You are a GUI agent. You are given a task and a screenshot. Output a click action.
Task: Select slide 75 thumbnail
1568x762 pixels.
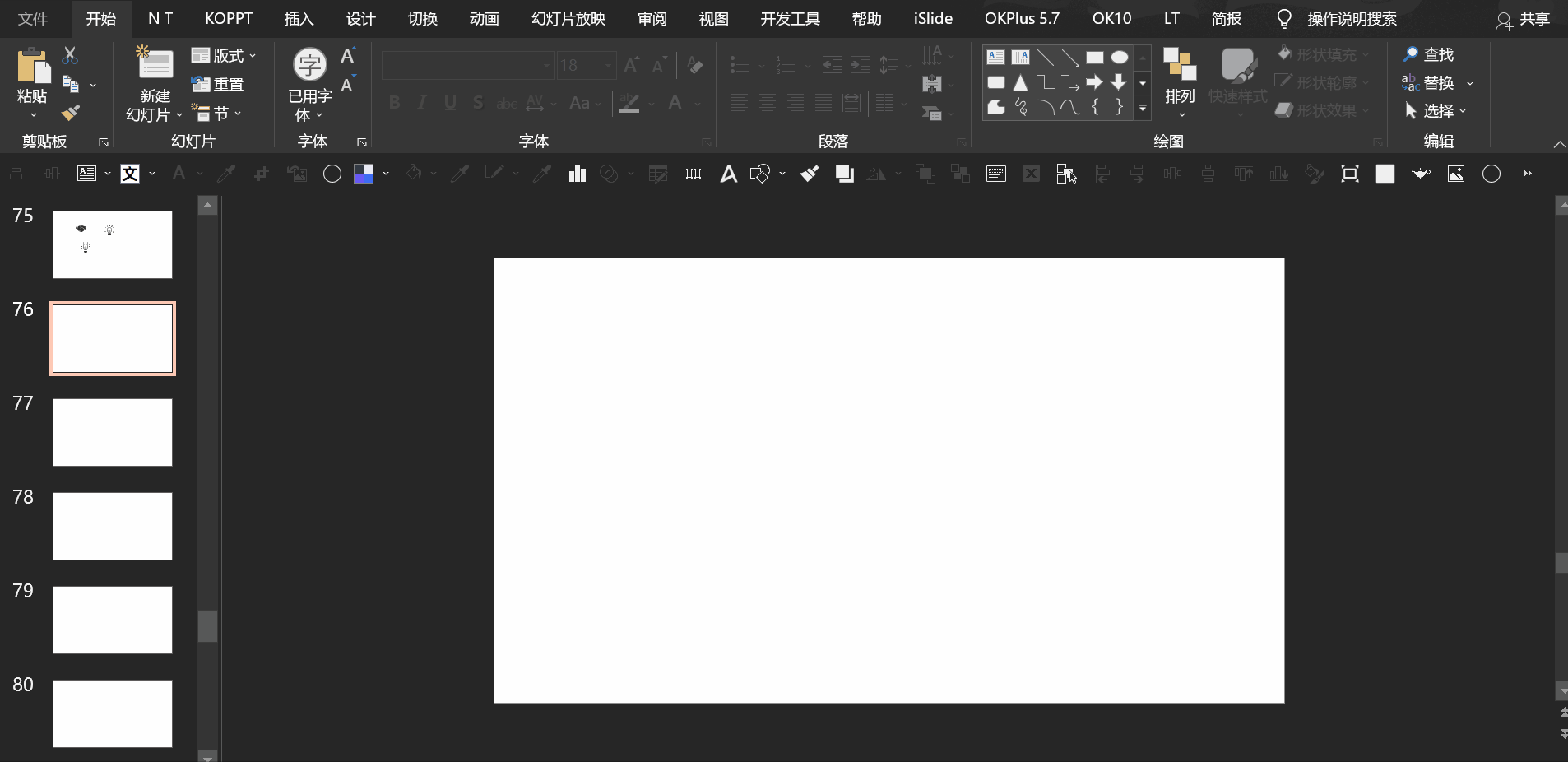(113, 244)
